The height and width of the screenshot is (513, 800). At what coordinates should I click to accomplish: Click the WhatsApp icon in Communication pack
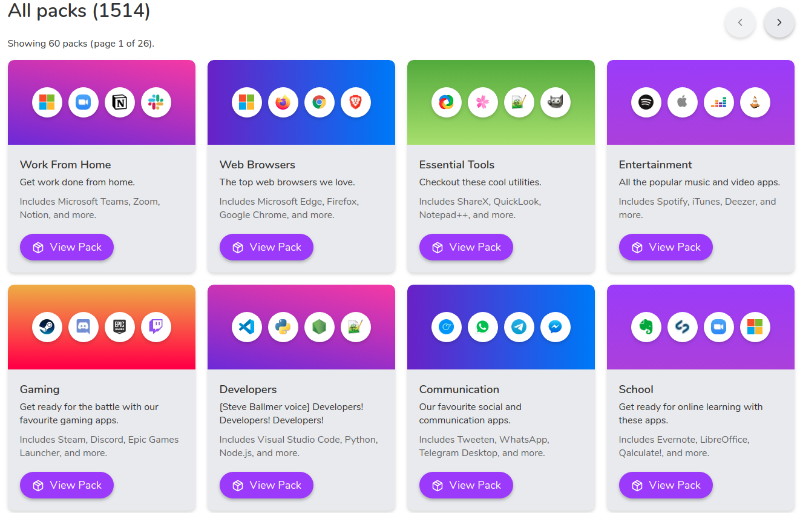[483, 327]
